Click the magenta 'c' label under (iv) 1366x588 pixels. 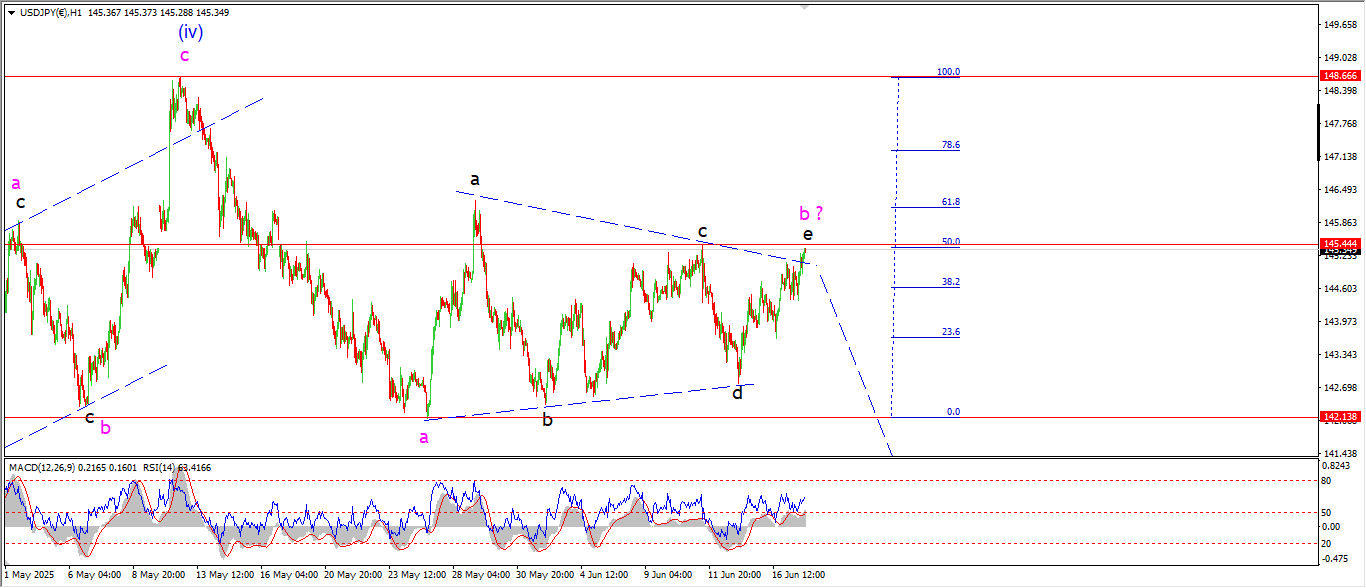click(184, 55)
